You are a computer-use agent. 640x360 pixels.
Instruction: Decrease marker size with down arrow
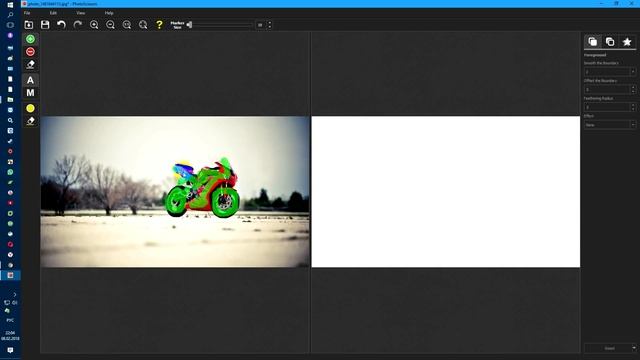269,27
